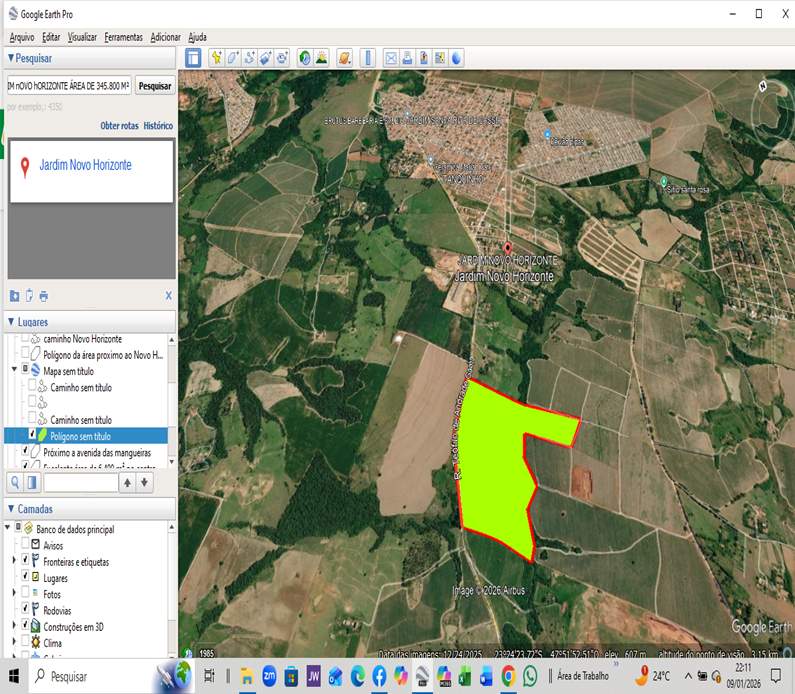Open the Ferramentas menu
Screen dimensions: 795x694
(x=123, y=37)
